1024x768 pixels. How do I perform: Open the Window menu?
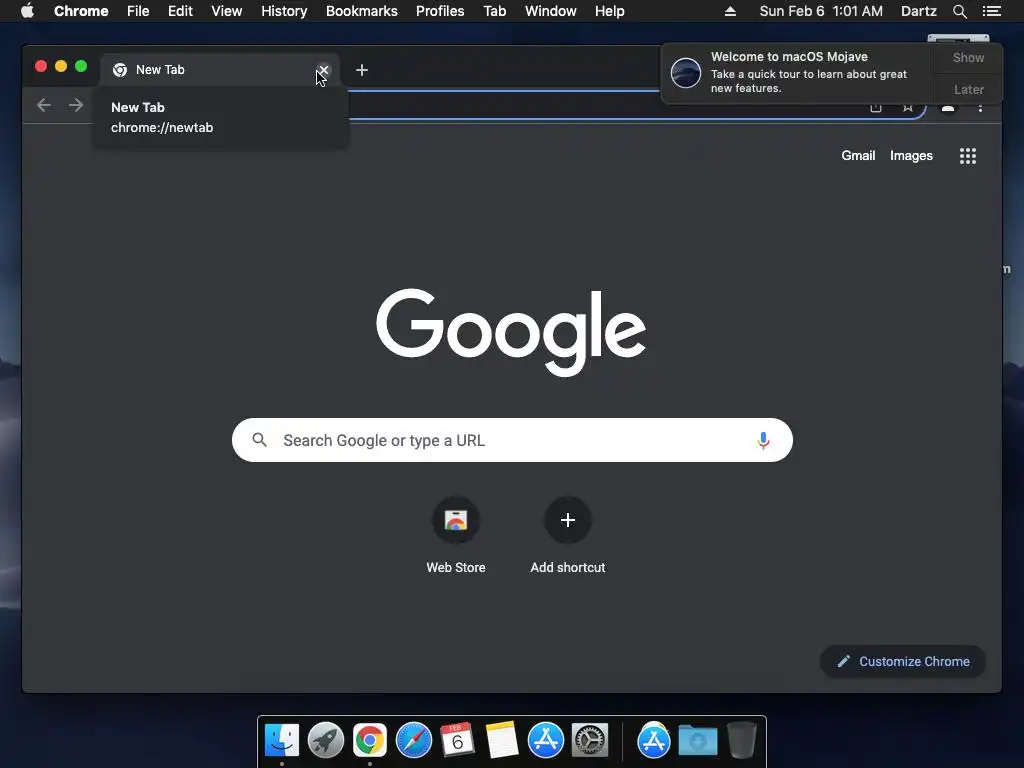[551, 11]
